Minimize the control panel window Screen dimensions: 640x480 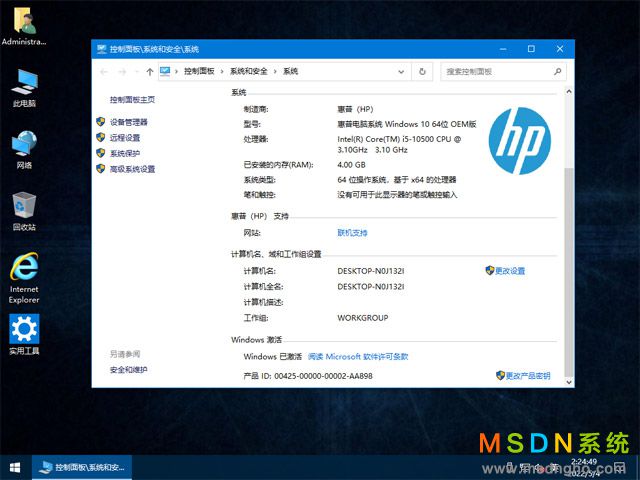pos(503,49)
